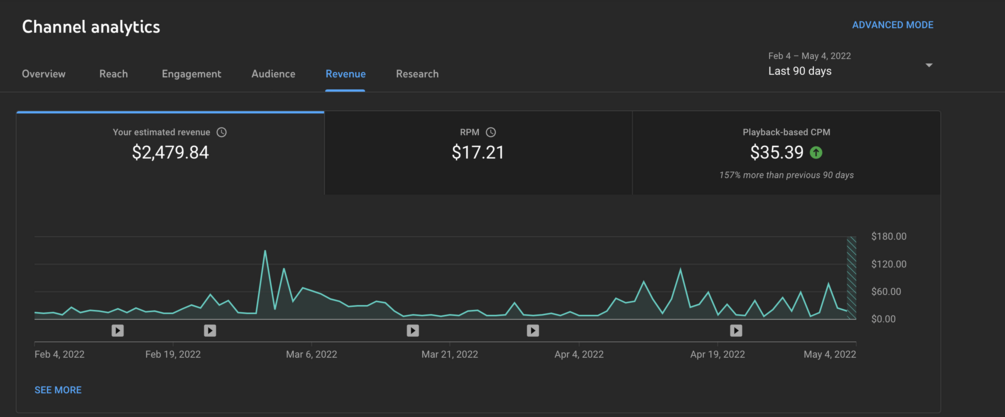Screen dimensions: 1005x417
Task: Click the clock icon beside Your estimated revenue
Action: coord(222,132)
